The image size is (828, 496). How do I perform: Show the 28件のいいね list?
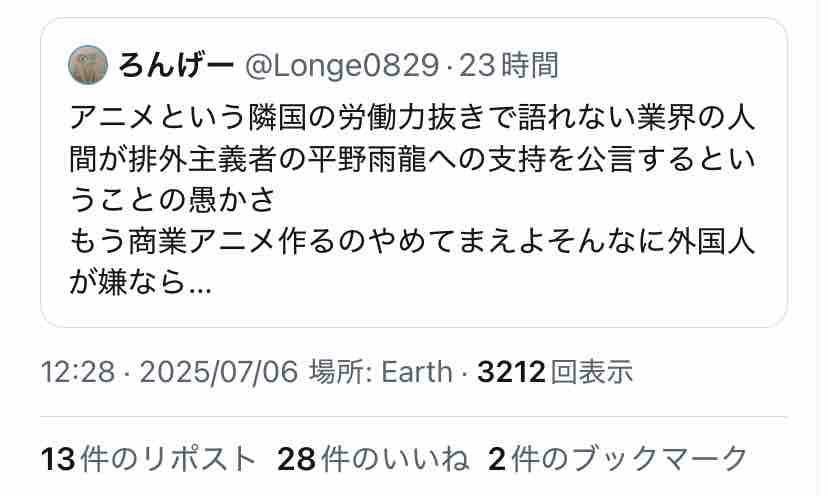[x=373, y=458]
